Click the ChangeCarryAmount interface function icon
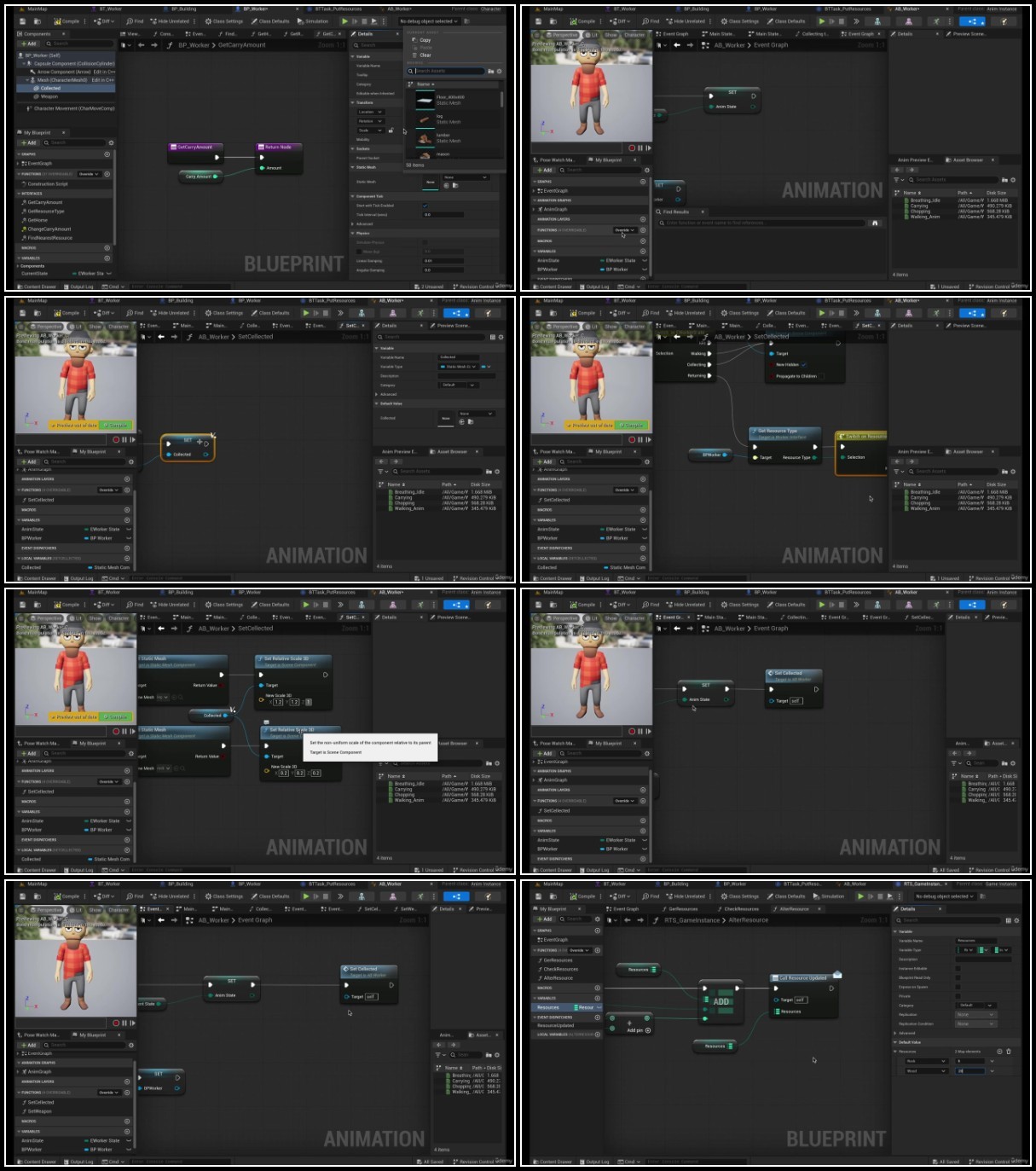 point(24,229)
